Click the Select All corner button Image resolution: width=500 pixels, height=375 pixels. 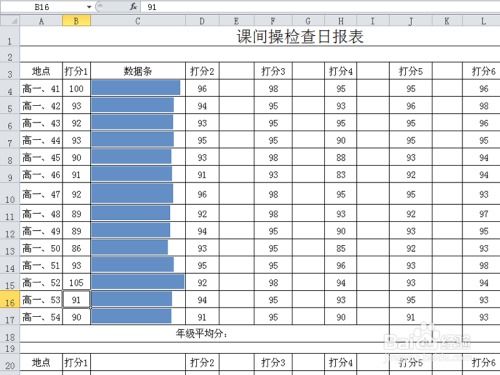pos(10,21)
